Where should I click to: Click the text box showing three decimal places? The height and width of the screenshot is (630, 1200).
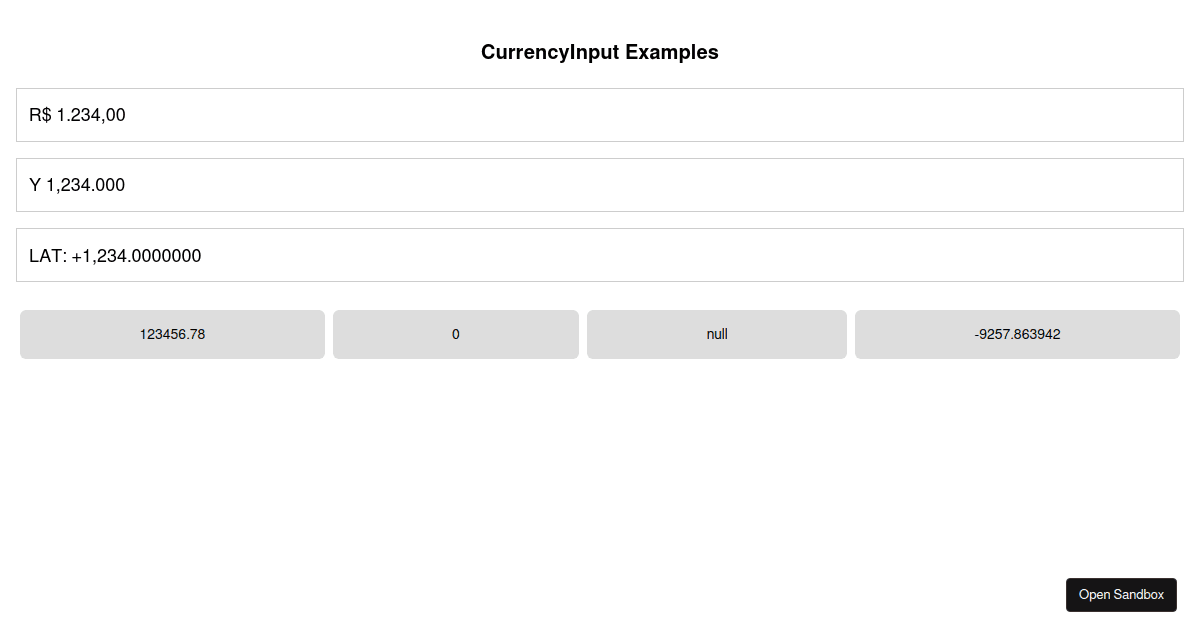point(600,185)
